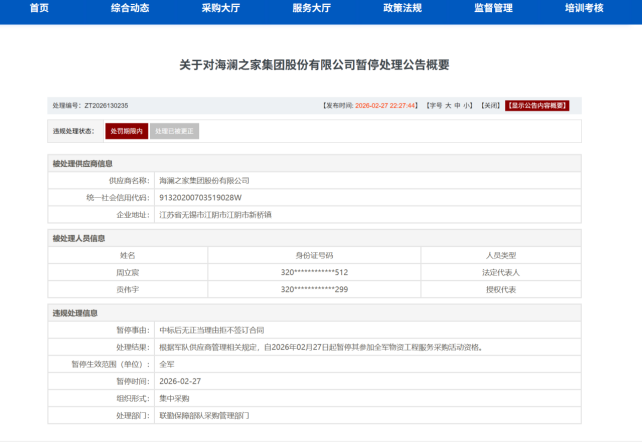
Task: Click the announcement title heading
Action: coord(314,65)
